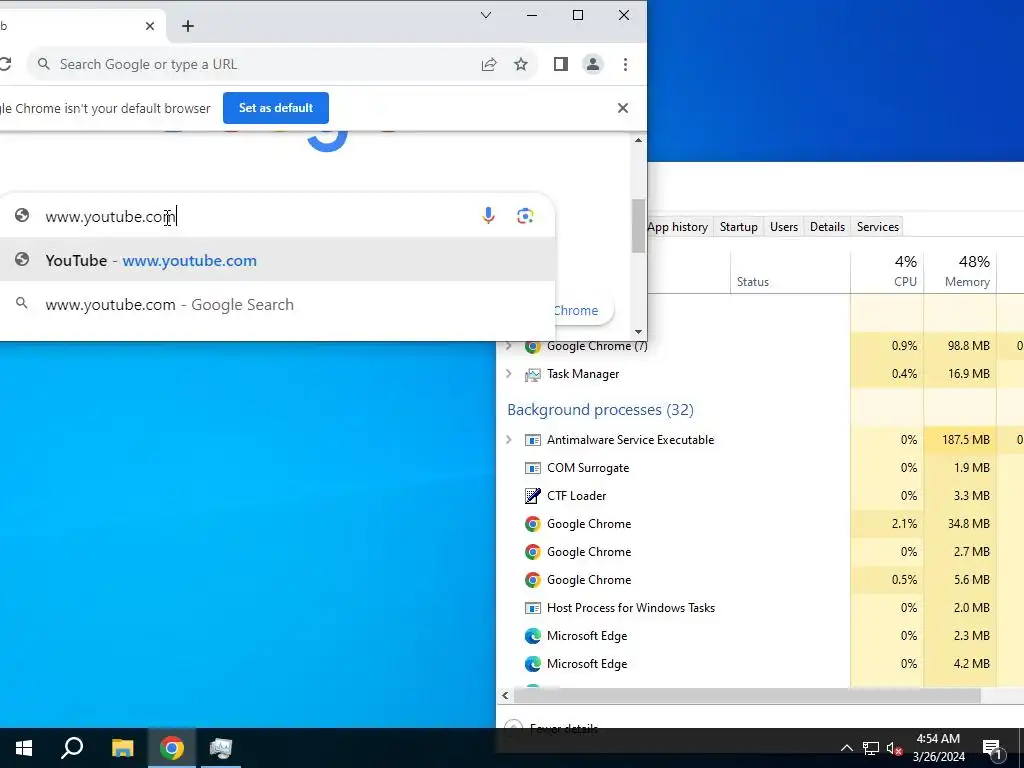Click share this page icon
Screen dimensions: 1024x768
489,64
